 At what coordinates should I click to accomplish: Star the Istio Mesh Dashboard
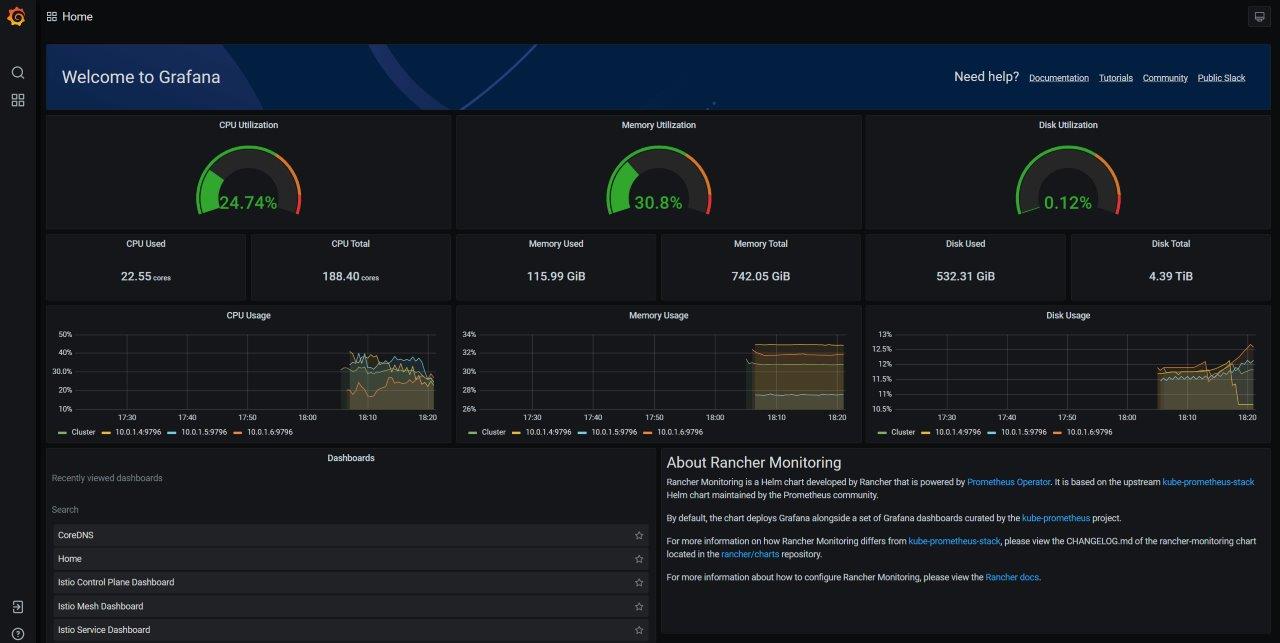pyautogui.click(x=639, y=606)
